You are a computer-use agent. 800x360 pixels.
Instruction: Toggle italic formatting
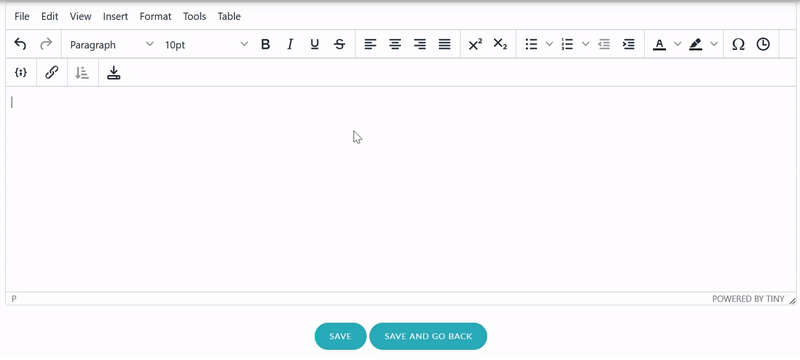coord(290,44)
